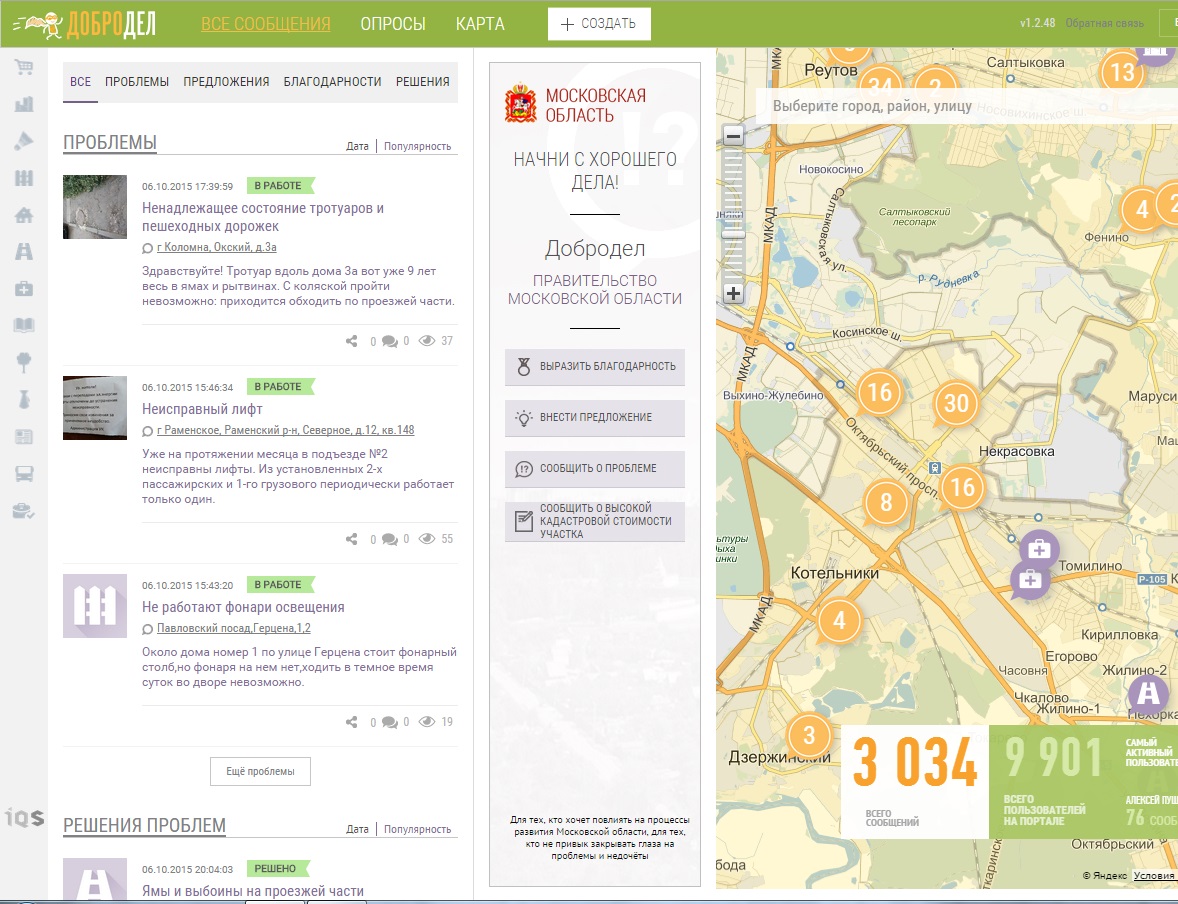The height and width of the screenshot is (904, 1178).
Task: Open the Опросы menu item
Action: click(x=392, y=24)
